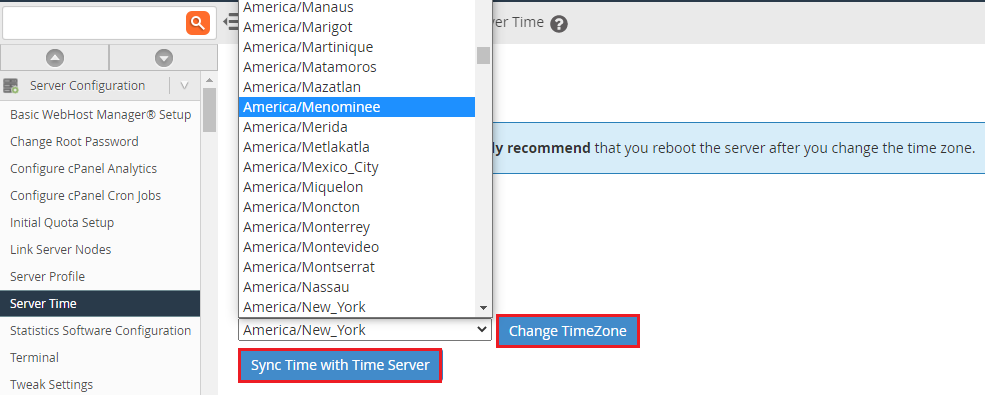This screenshot has width=985, height=395.
Task: Click the expand-all down arrow icon
Action: point(164,58)
